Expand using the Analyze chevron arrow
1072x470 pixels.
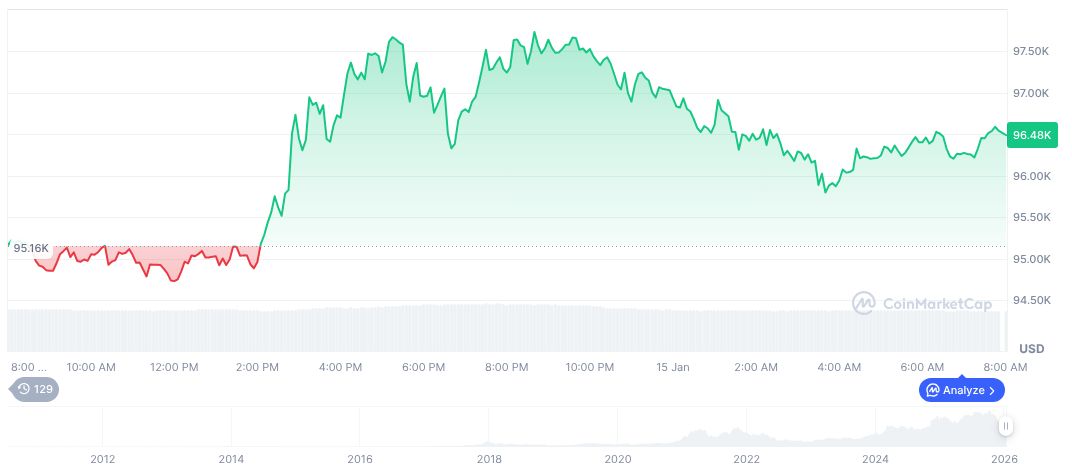pyautogui.click(x=992, y=390)
